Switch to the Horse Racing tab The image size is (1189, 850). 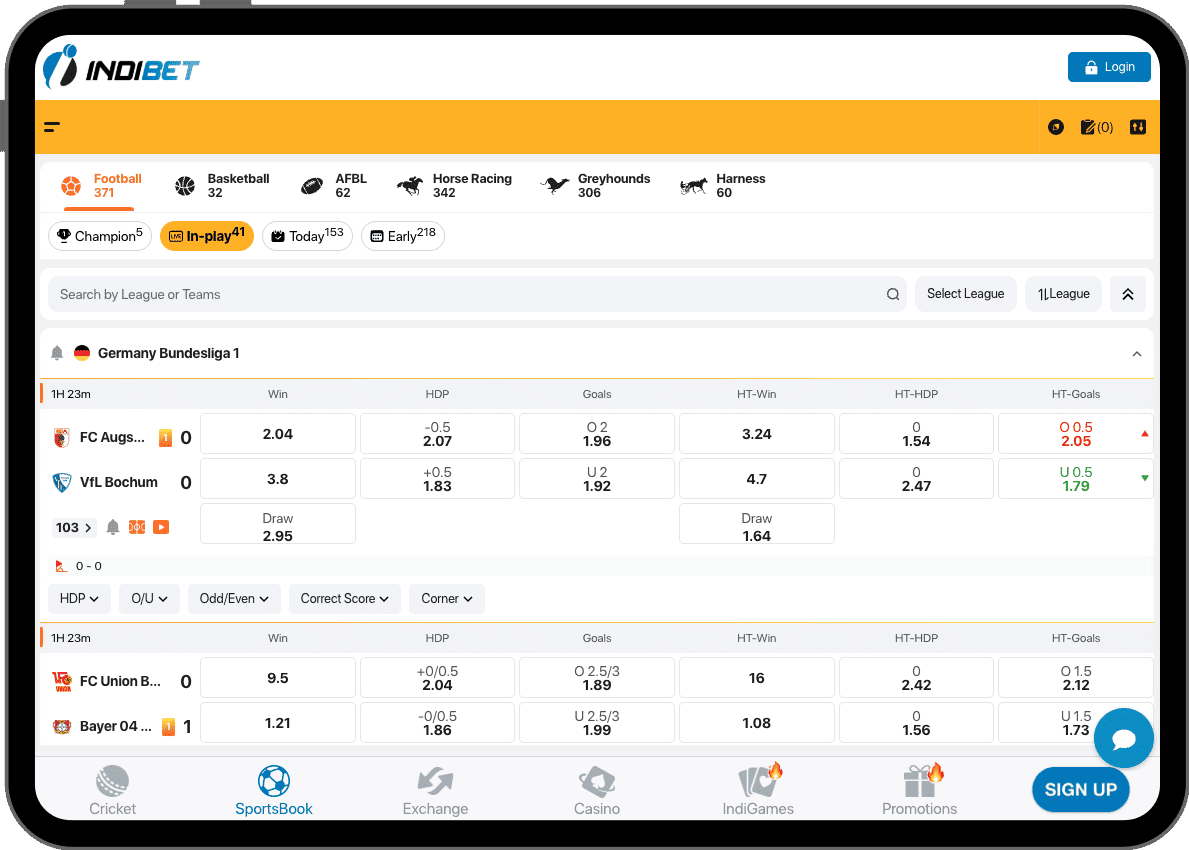tap(455, 186)
